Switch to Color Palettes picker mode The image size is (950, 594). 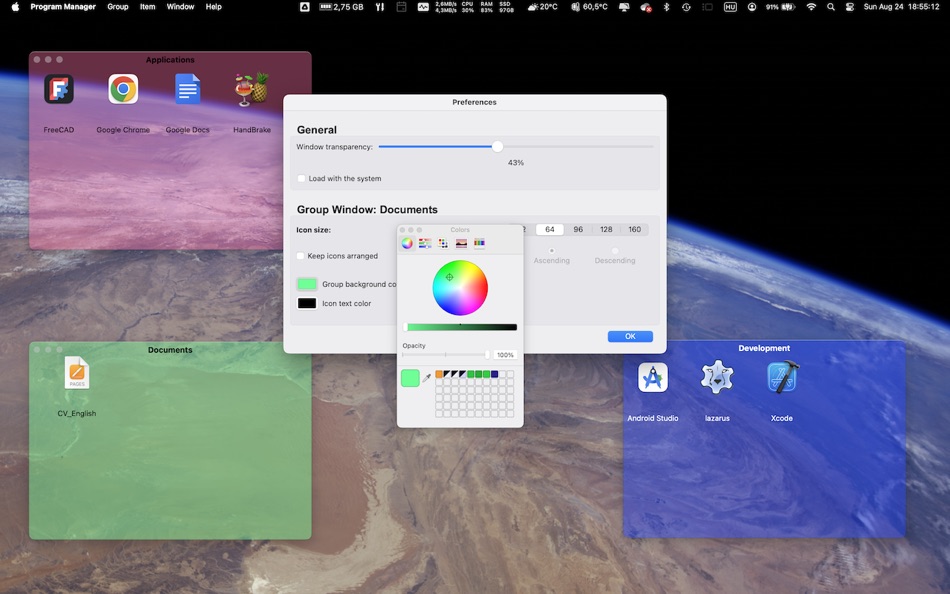(443, 243)
